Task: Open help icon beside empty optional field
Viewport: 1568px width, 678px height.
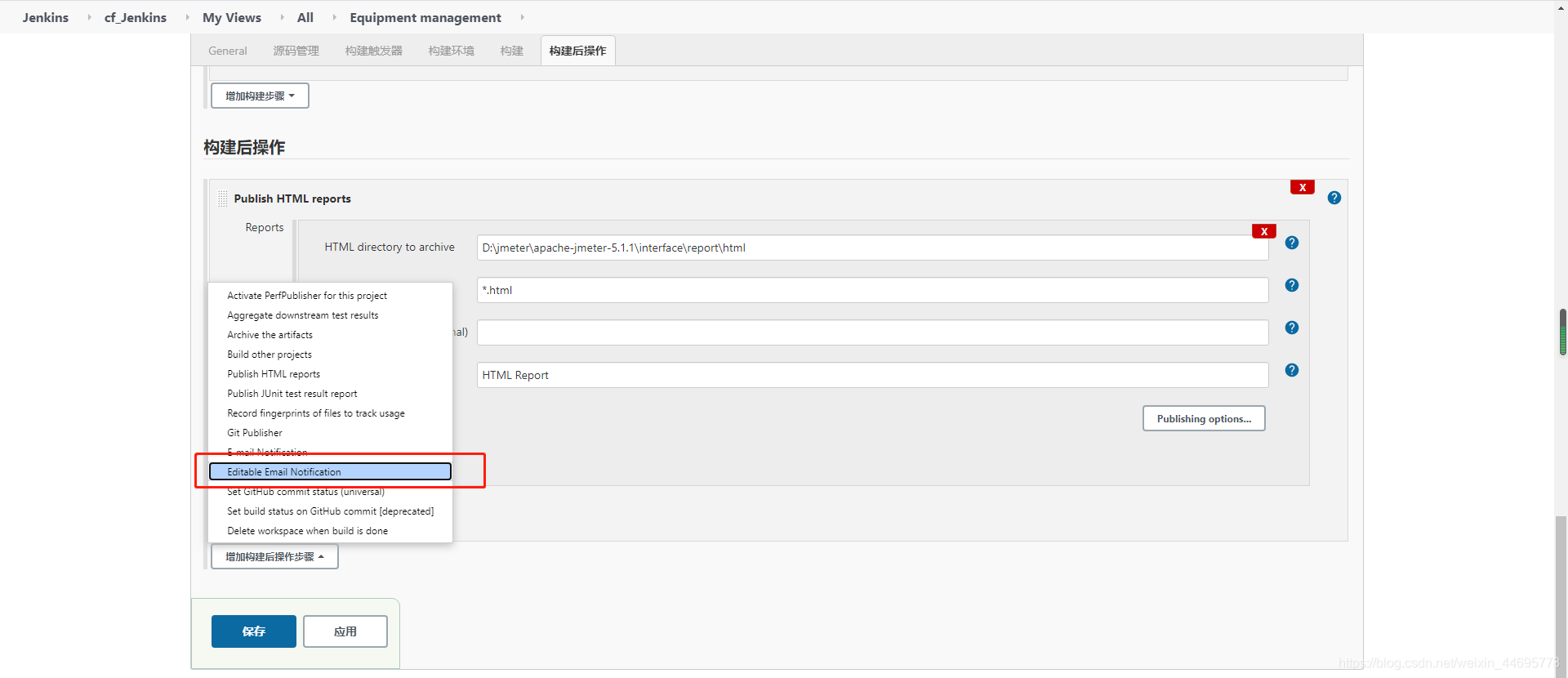Action: tap(1291, 328)
